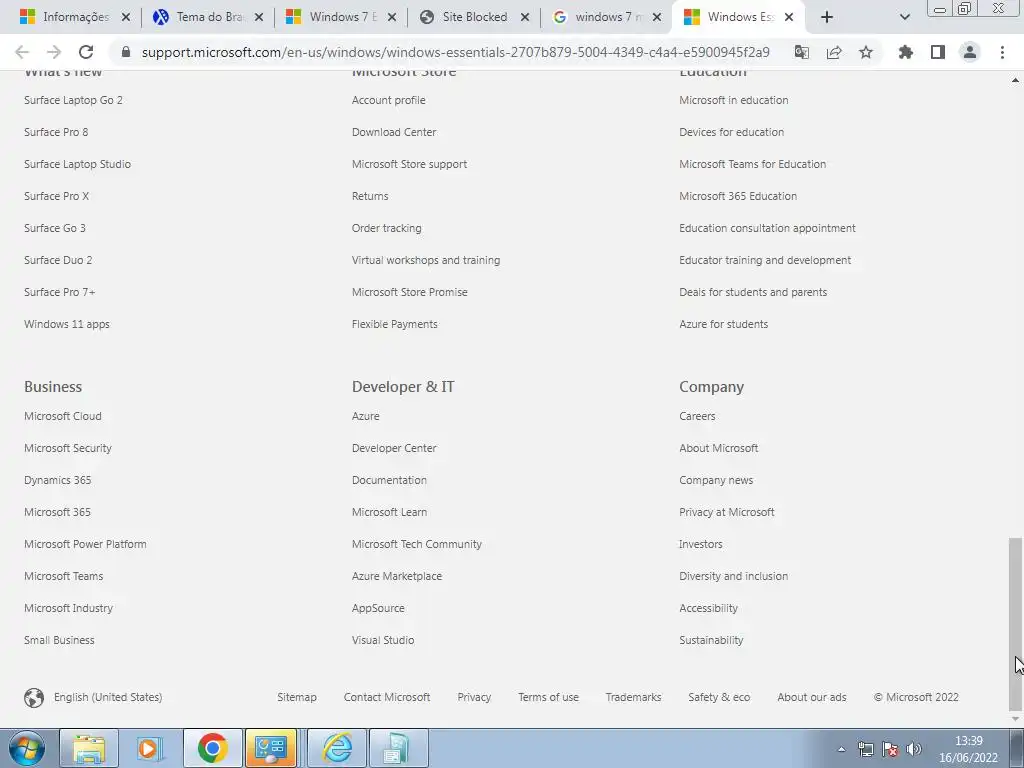
Task: Reload the page with the refresh icon
Action: coord(86,52)
